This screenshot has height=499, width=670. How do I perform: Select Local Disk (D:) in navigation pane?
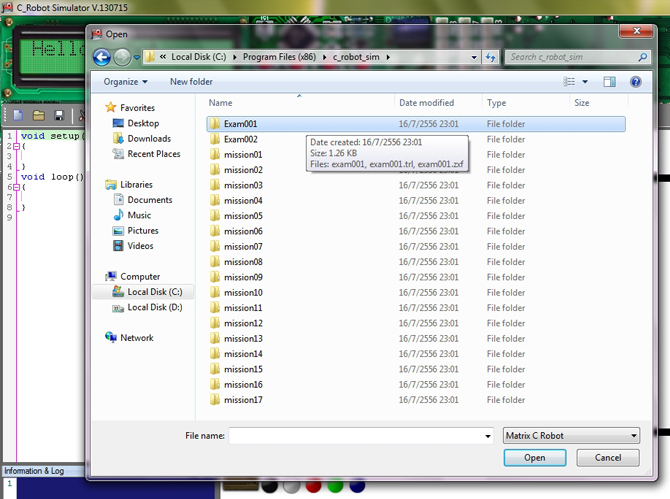pos(154,307)
